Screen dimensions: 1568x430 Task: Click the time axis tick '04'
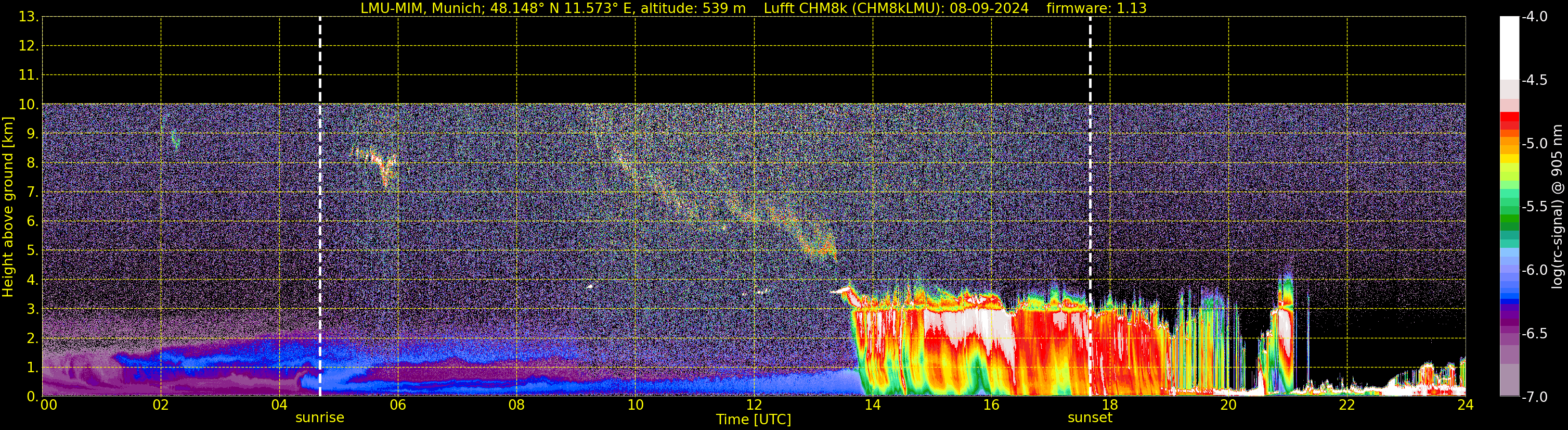(279, 405)
